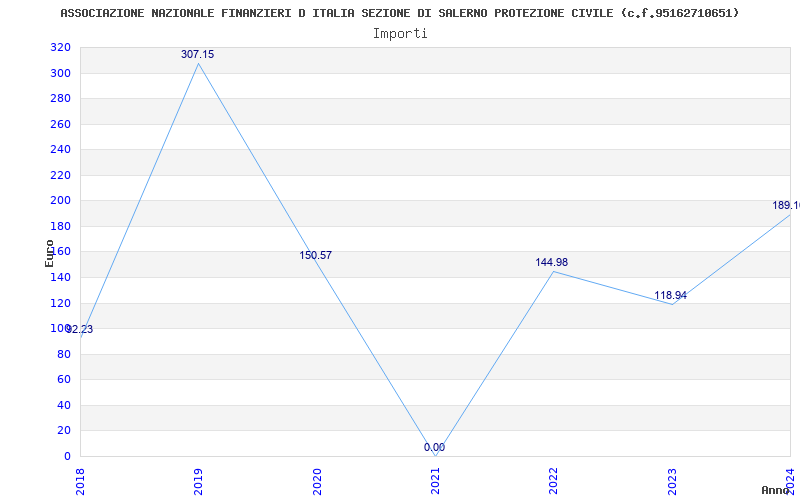Viewport: 800px width, 500px height.
Task: Click the 180 y-axis tick label
Action: pyautogui.click(x=60, y=226)
